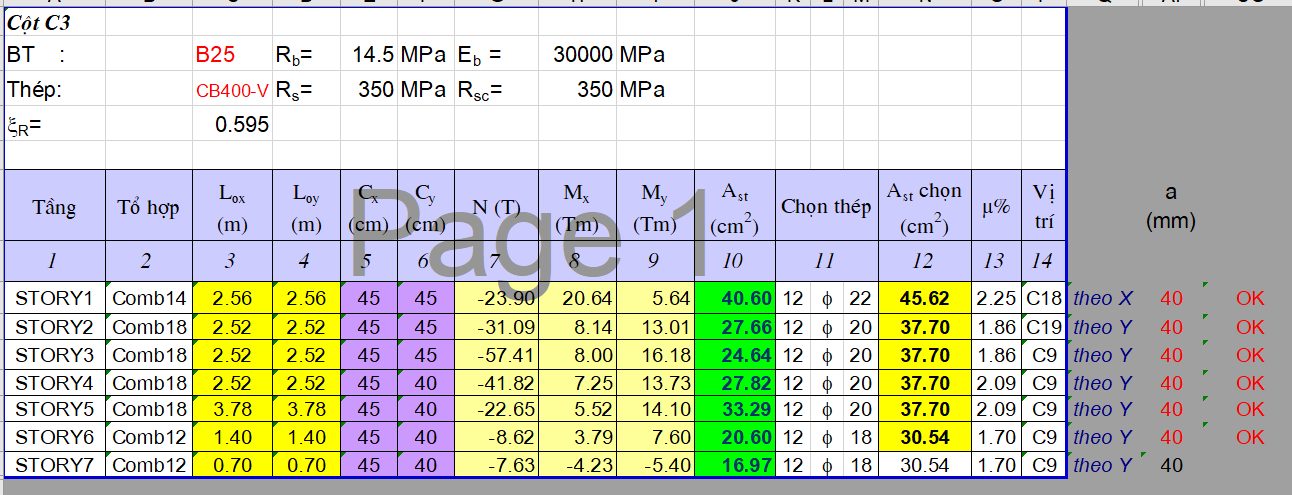1292x495 pixels.
Task: Click the 2.25 μ% cell for STORY1
Action: point(994,297)
